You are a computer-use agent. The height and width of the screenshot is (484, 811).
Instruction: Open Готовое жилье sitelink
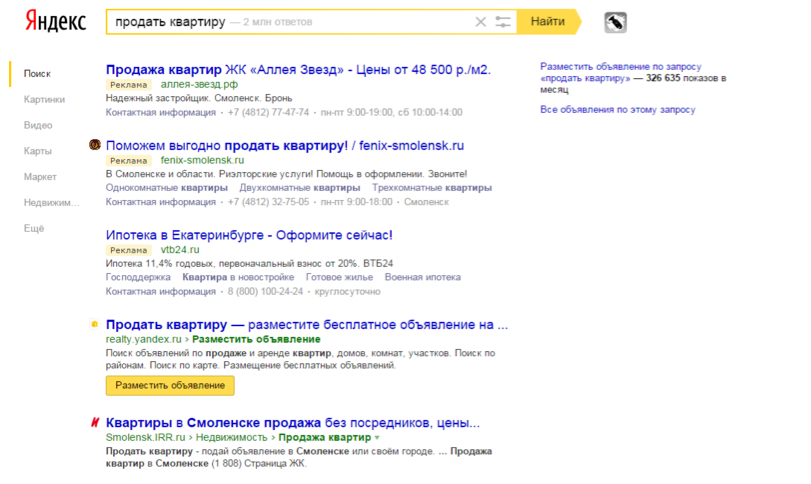click(339, 277)
